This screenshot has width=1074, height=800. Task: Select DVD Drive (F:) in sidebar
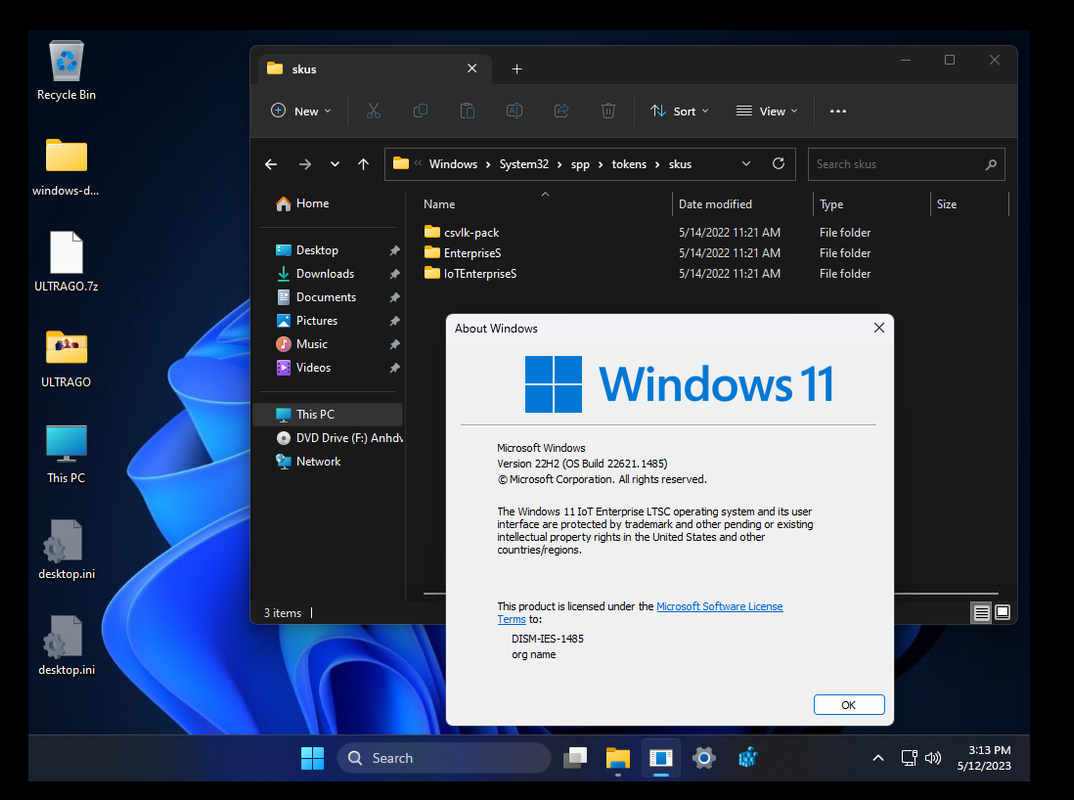(338, 438)
